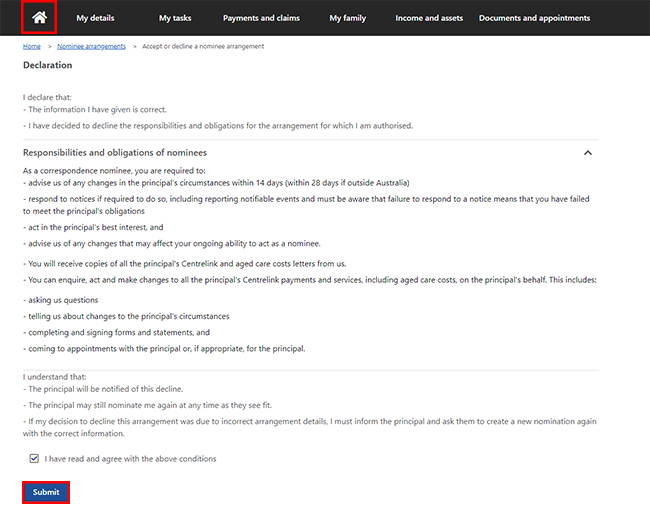650x507 pixels.
Task: Go to the home icon in the navbar
Action: (39, 17)
